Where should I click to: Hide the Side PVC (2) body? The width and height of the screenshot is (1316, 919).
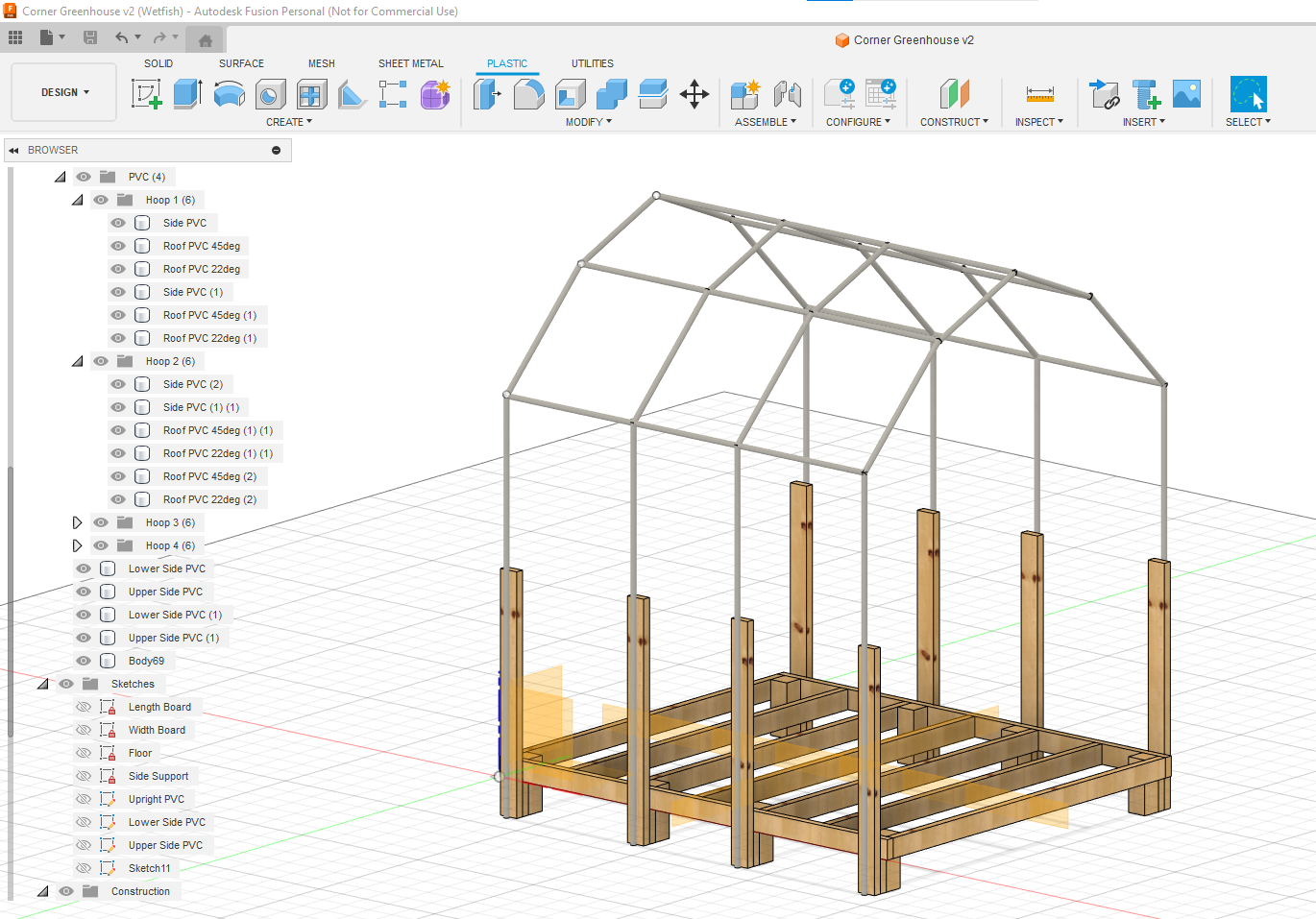[x=118, y=384]
